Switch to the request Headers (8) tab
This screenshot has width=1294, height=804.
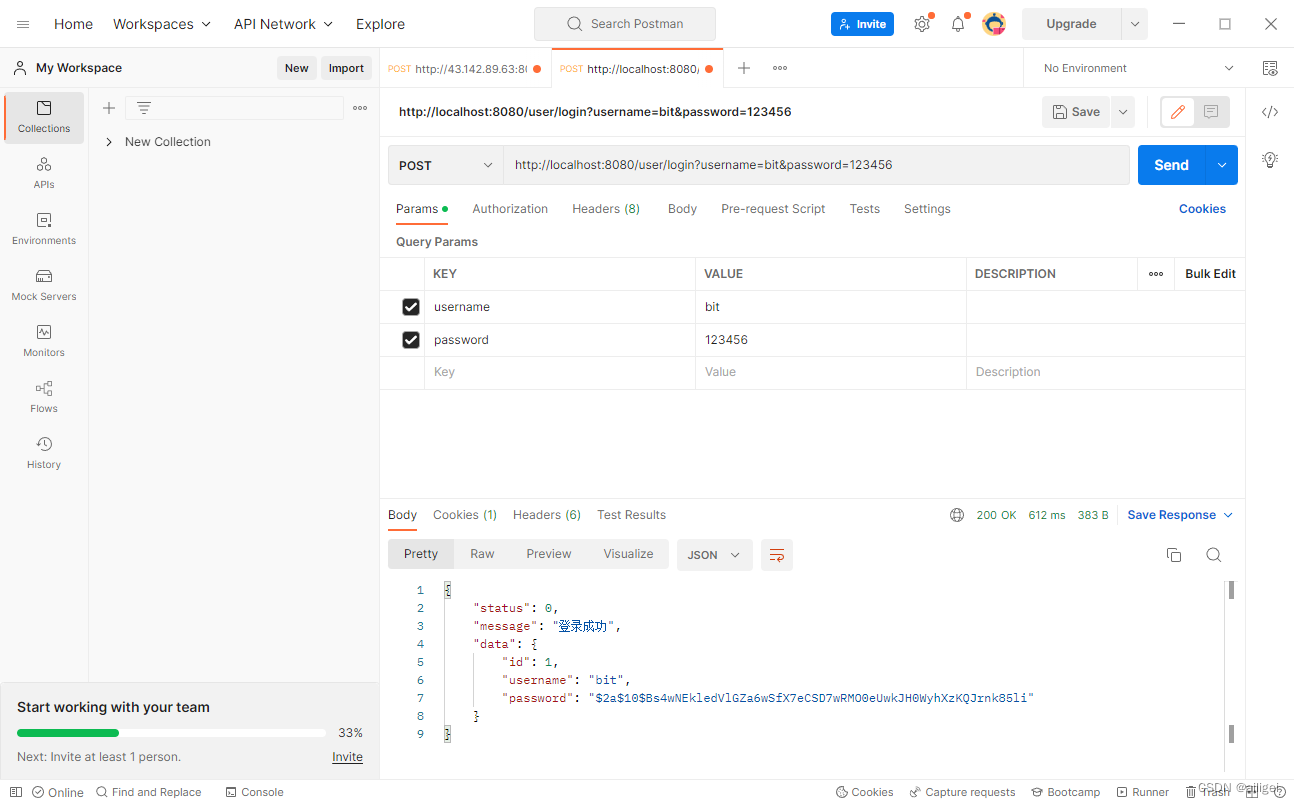pos(606,209)
